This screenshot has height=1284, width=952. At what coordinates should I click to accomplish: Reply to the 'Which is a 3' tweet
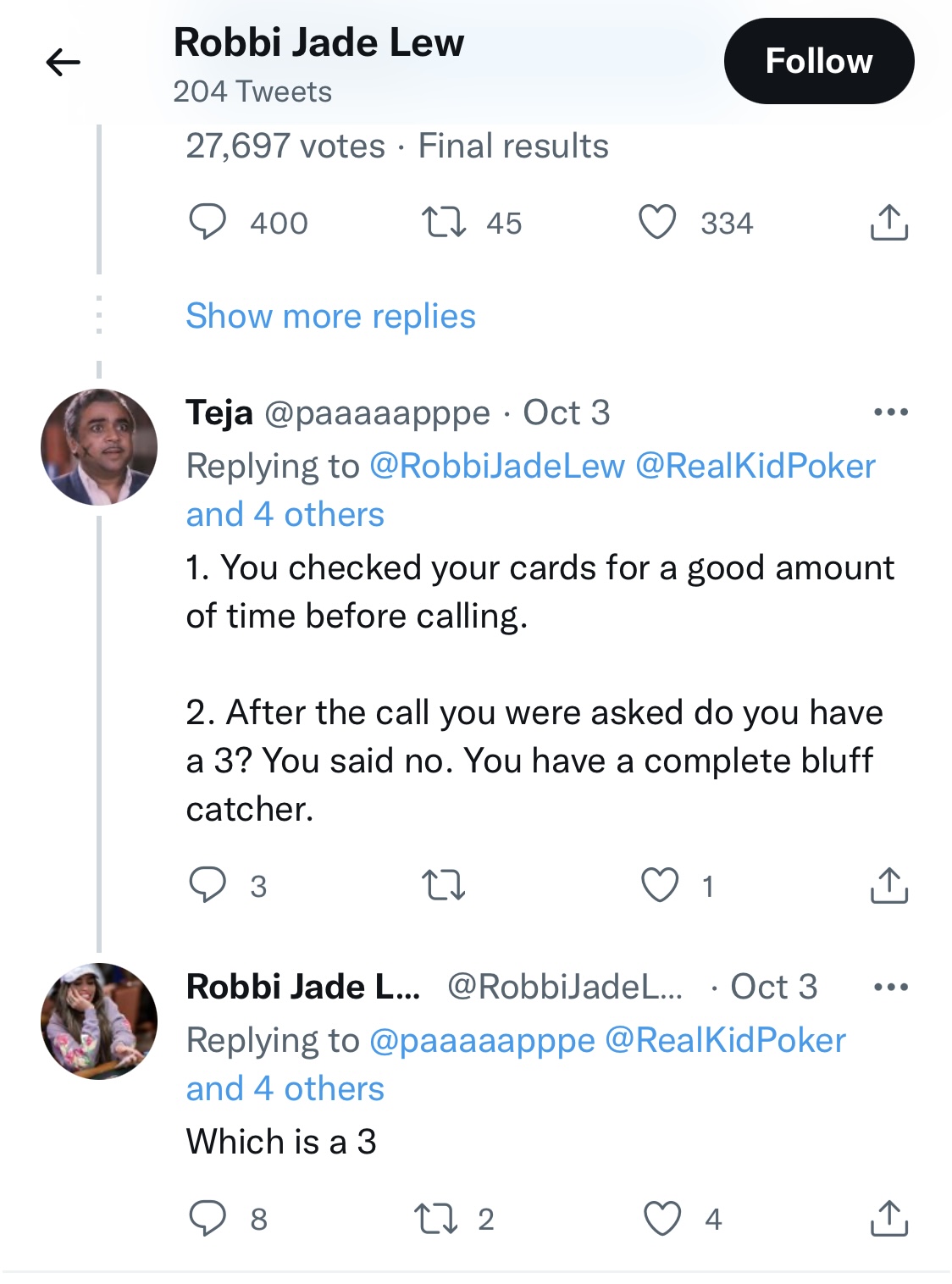click(208, 1218)
